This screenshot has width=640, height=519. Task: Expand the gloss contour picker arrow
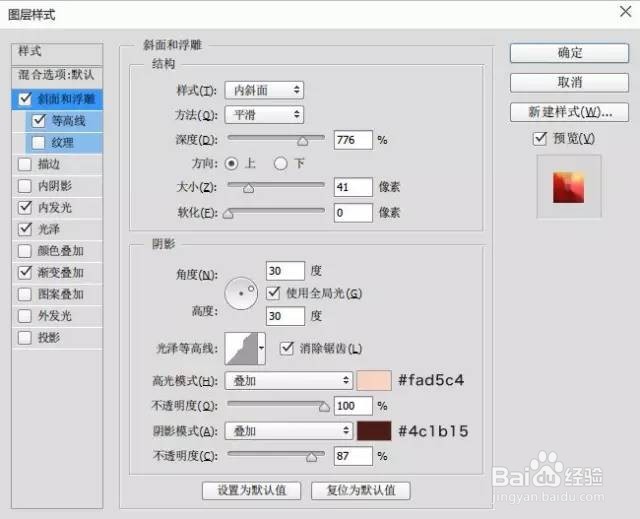pos(261,348)
